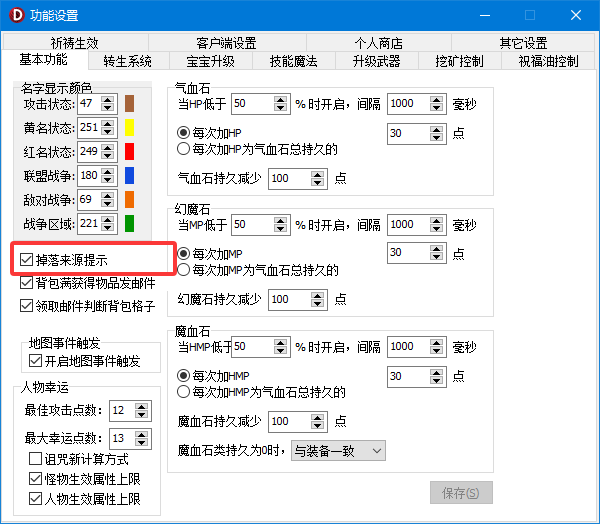Click stepper arrows of 气血石持久减少 field

[318, 178]
